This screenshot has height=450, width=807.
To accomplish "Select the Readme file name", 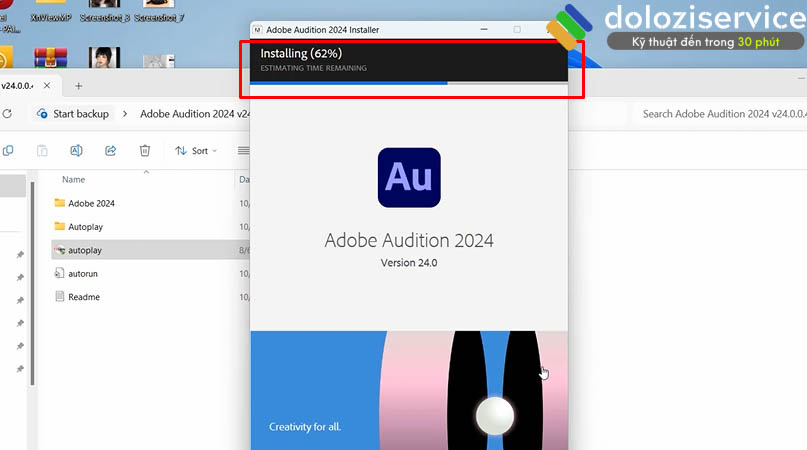I will point(84,297).
